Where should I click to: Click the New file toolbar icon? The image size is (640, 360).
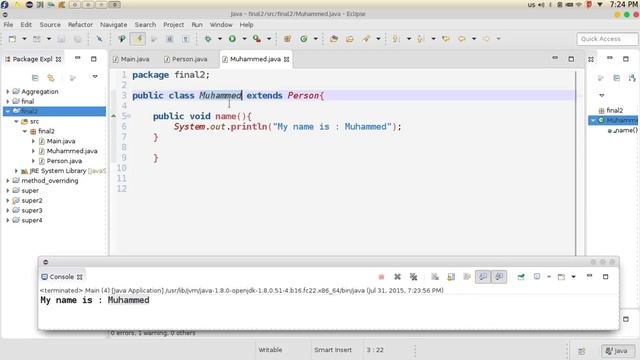click(x=12, y=39)
